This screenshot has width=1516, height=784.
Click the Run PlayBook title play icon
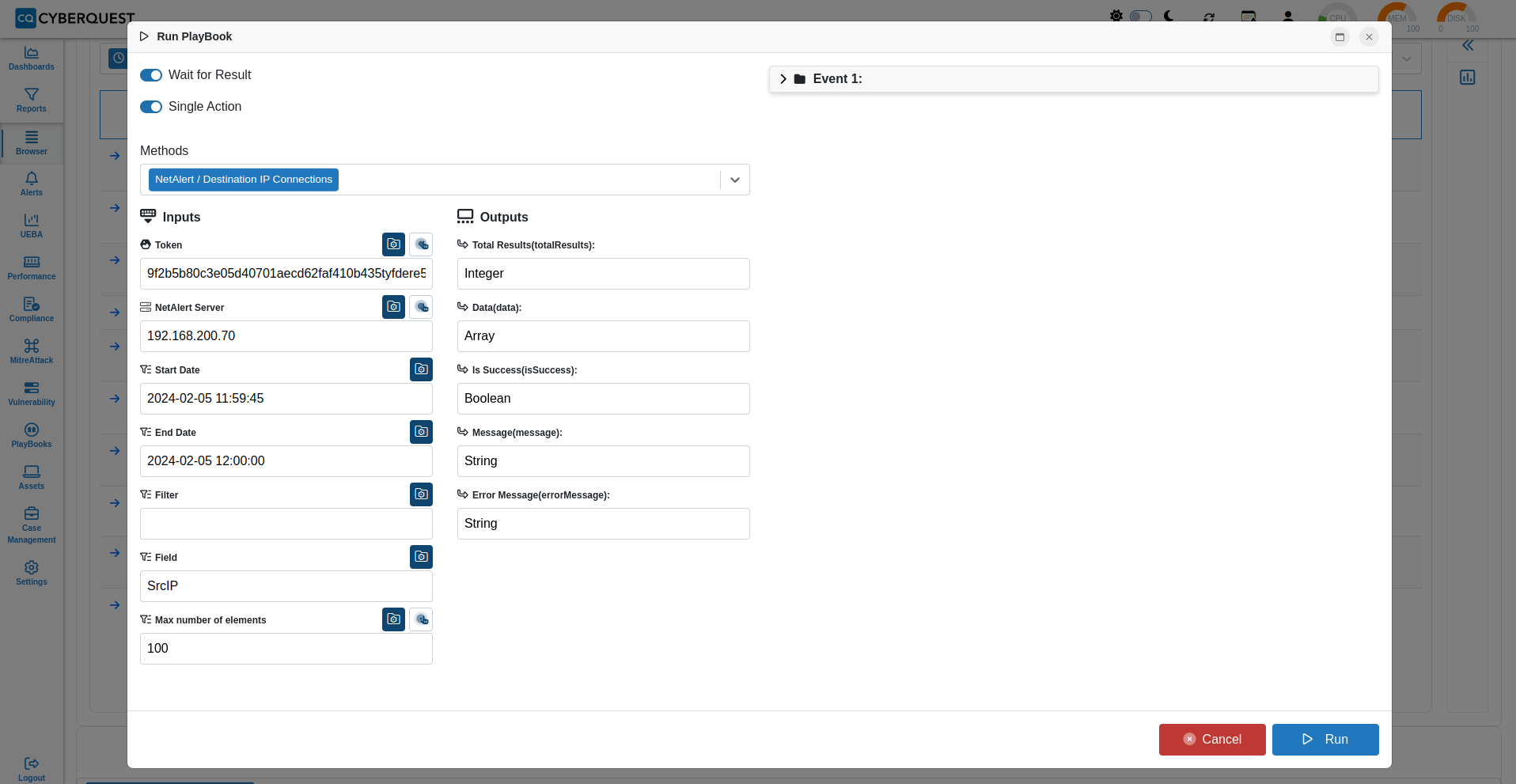[144, 36]
